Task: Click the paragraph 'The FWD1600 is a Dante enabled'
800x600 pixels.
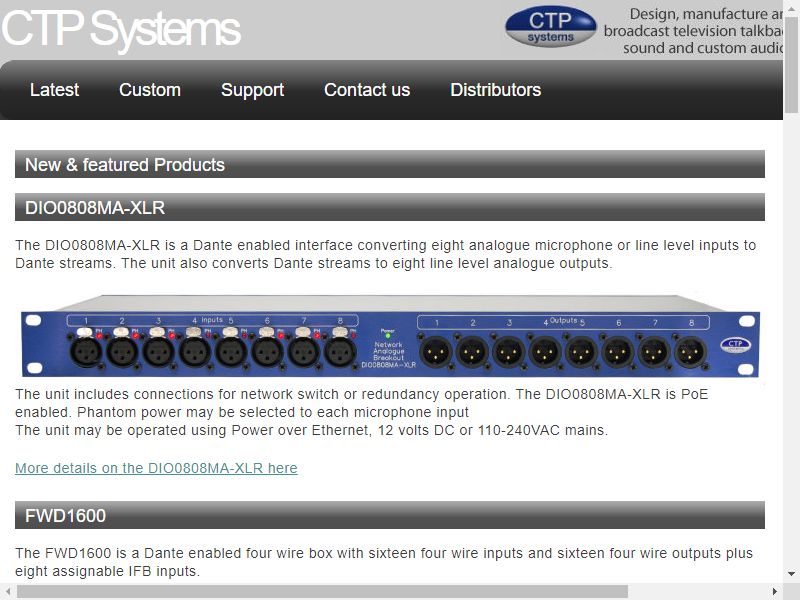Action: pyautogui.click(x=384, y=562)
